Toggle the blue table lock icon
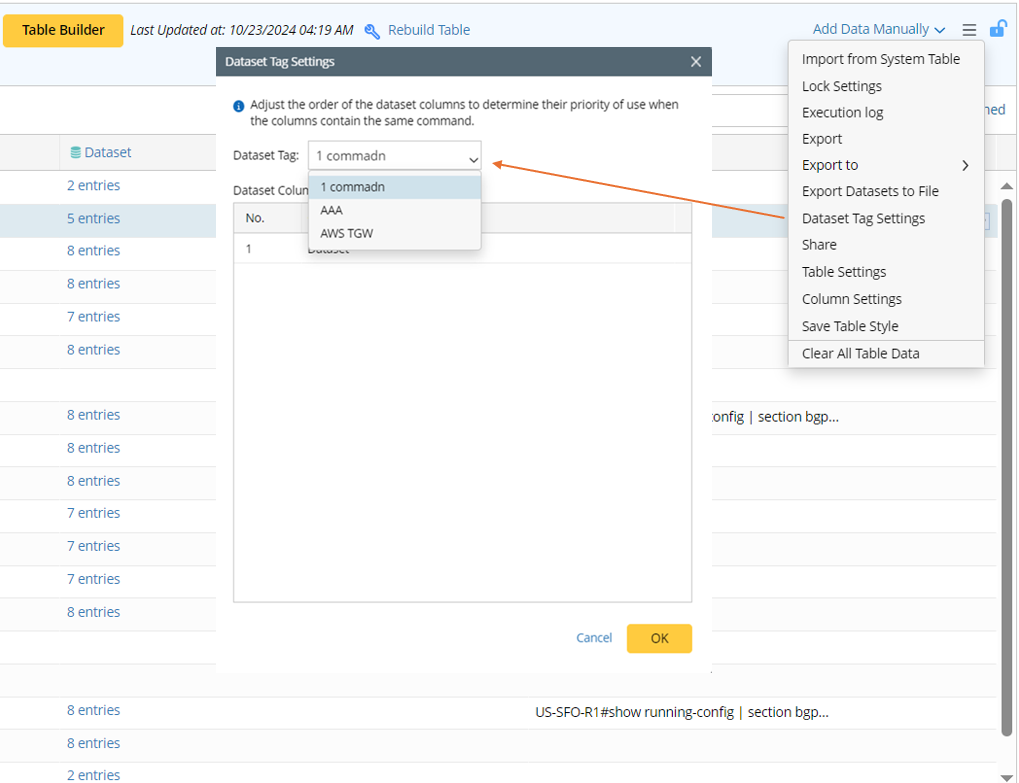The image size is (1019, 783). tap(997, 29)
